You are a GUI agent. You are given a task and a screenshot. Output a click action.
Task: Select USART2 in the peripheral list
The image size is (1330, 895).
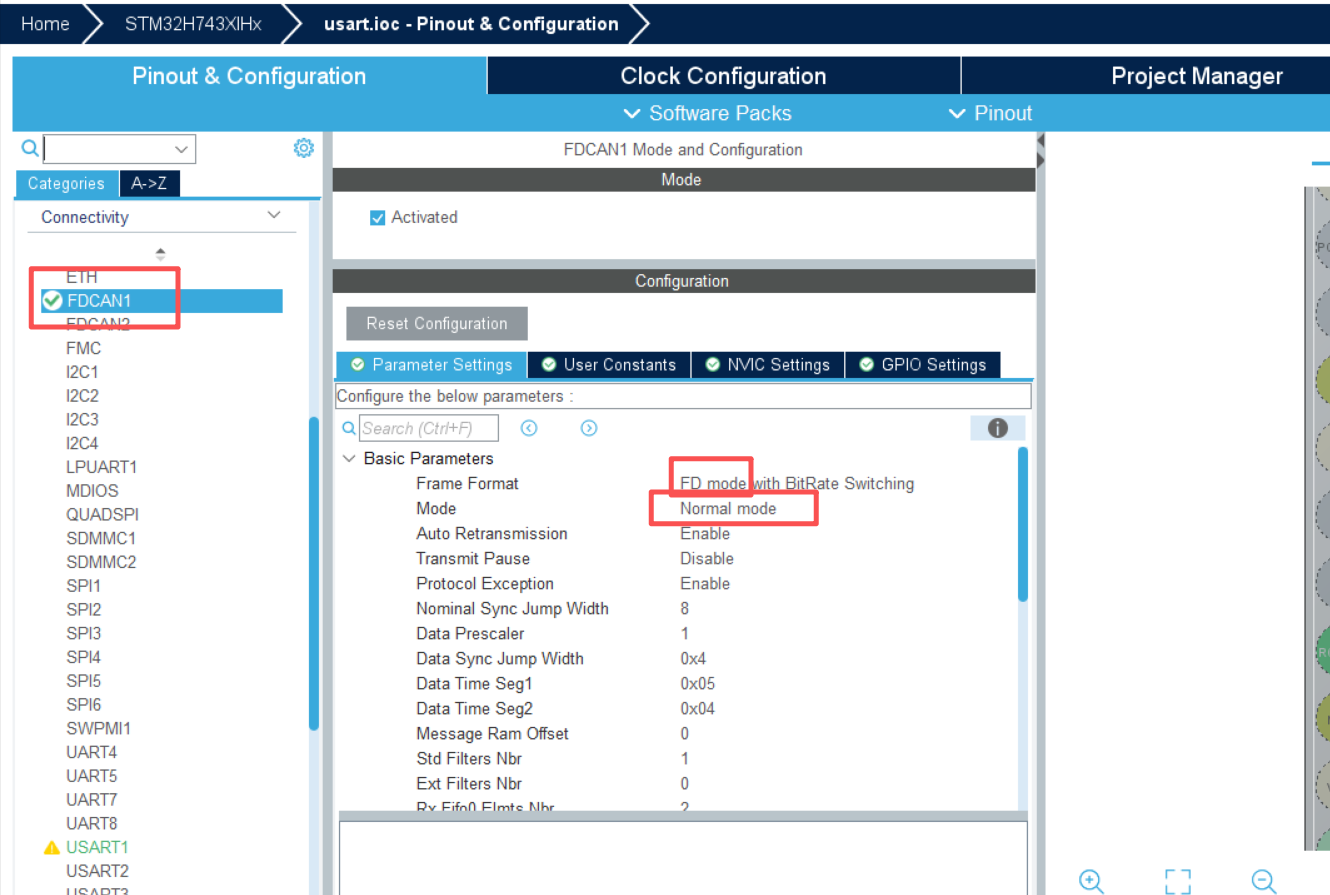98,871
